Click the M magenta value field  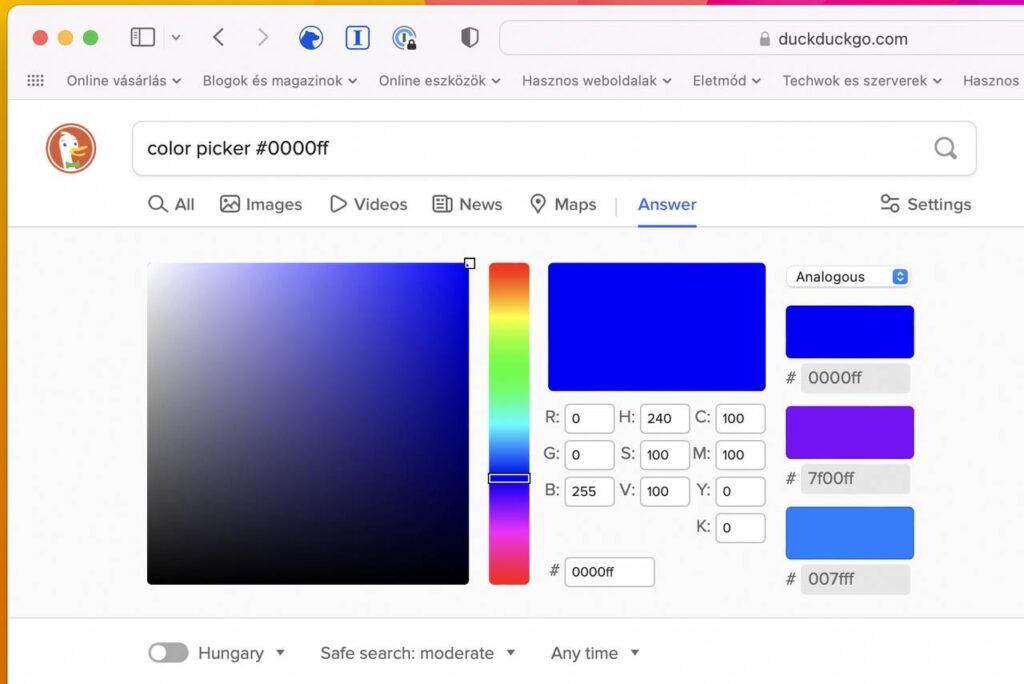741,455
